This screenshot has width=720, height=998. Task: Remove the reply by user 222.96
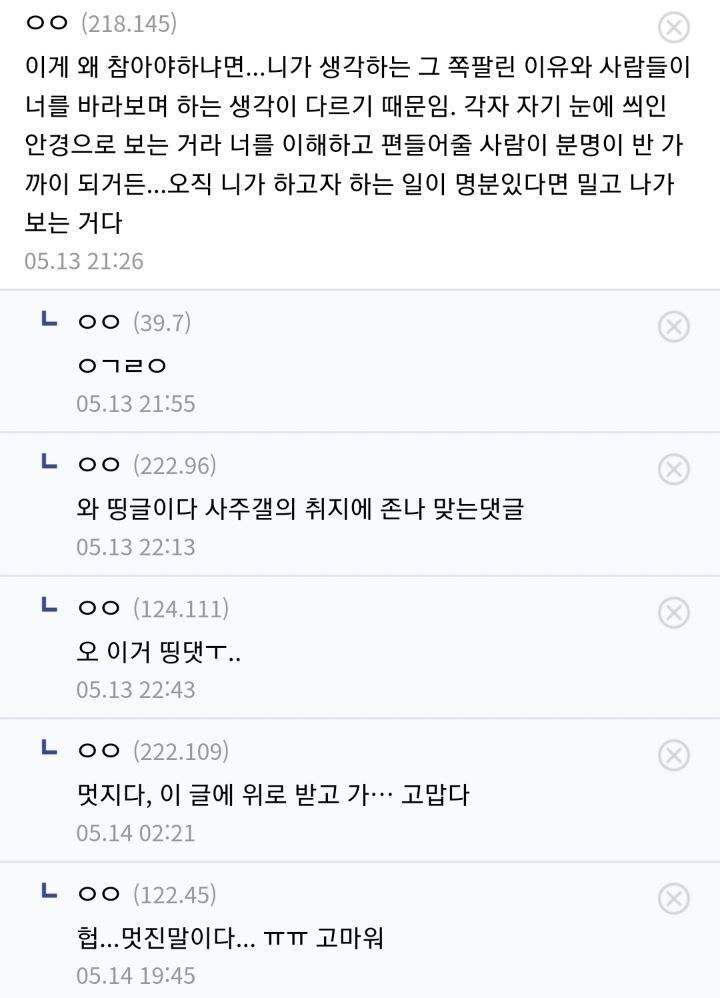(x=675, y=469)
